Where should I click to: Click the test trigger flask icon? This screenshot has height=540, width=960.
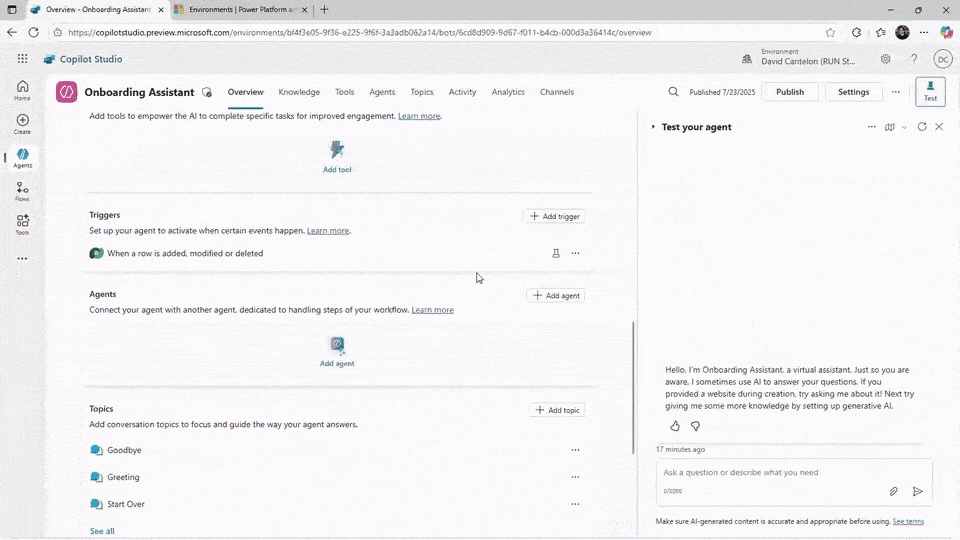click(x=556, y=253)
